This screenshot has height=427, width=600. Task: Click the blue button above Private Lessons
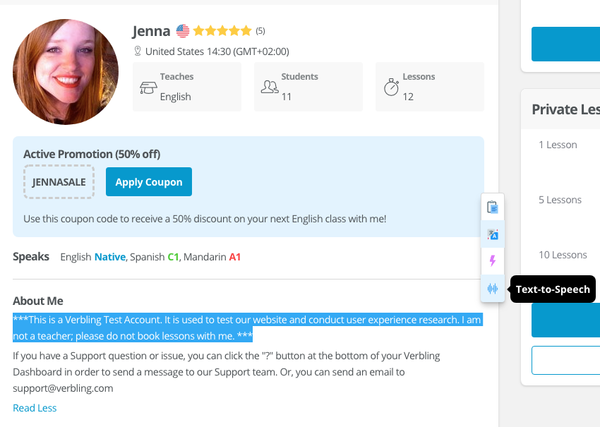tap(566, 44)
